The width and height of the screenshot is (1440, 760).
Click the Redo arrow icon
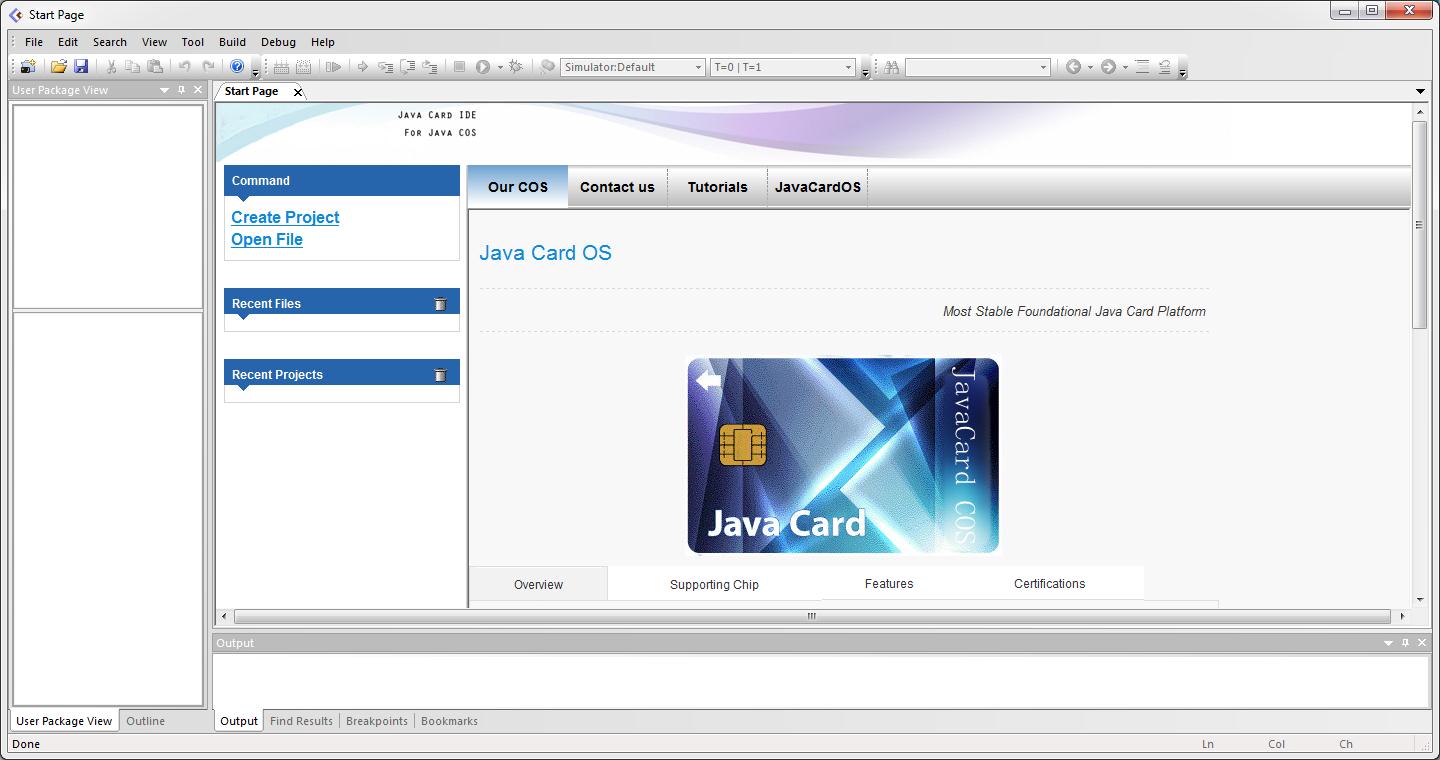(208, 67)
